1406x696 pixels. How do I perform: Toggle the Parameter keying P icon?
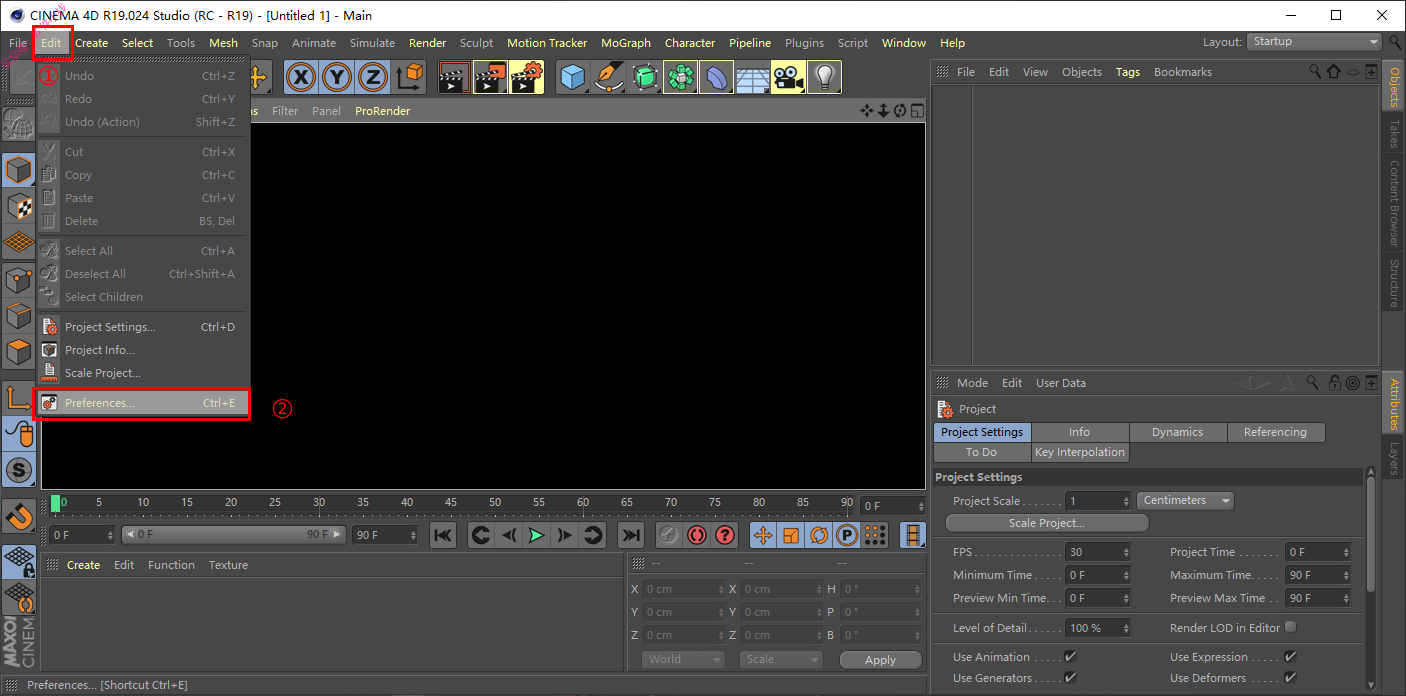(x=847, y=535)
